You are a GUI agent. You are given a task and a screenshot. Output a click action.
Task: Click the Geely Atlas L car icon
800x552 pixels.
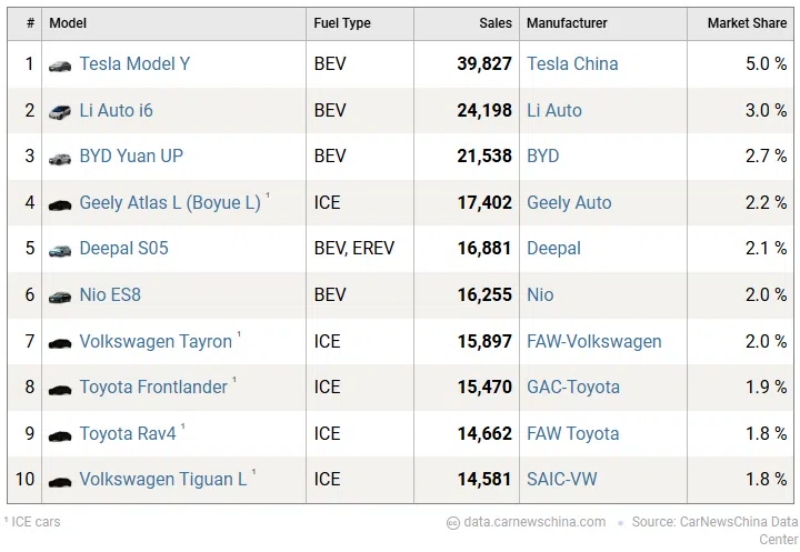click(x=60, y=204)
